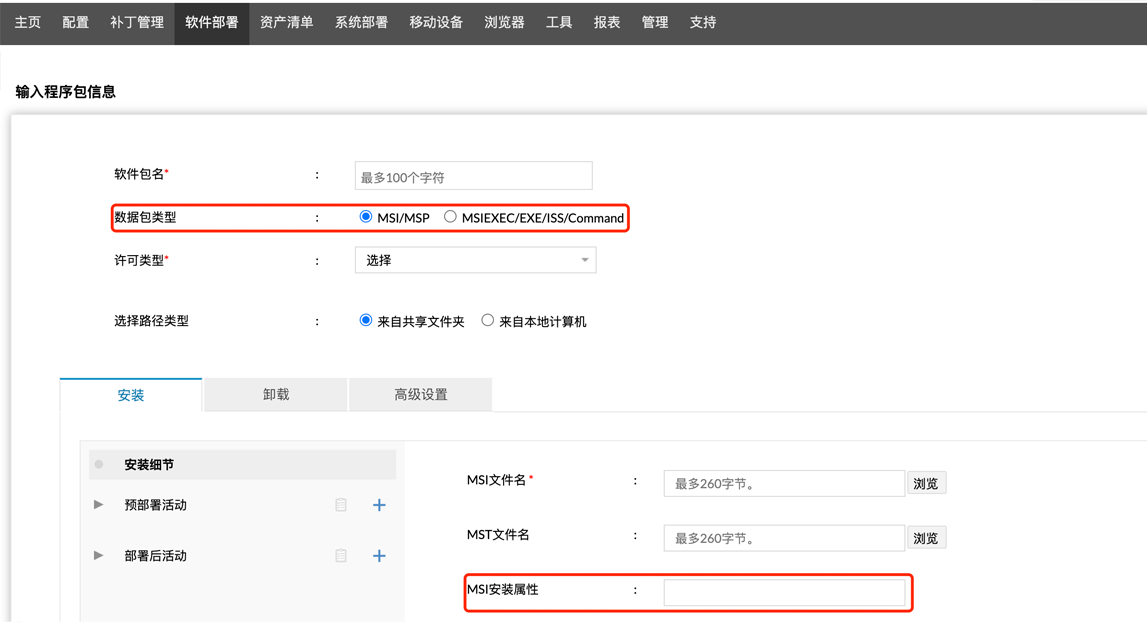The width and height of the screenshot is (1147, 622).
Task: Open the 补丁管理 menu in the top bar
Action: (137, 22)
